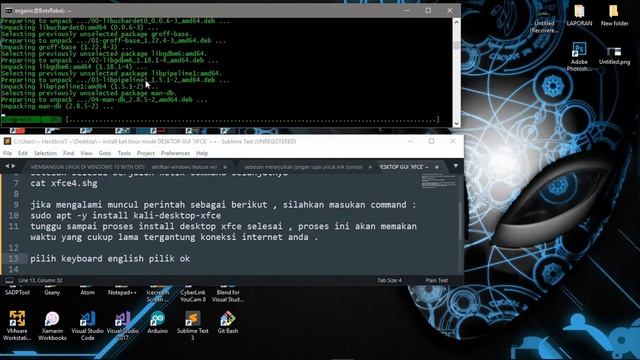Click the CyberLink YouCam 8 shortcut label
This screenshot has height=360, width=640.
193,296
